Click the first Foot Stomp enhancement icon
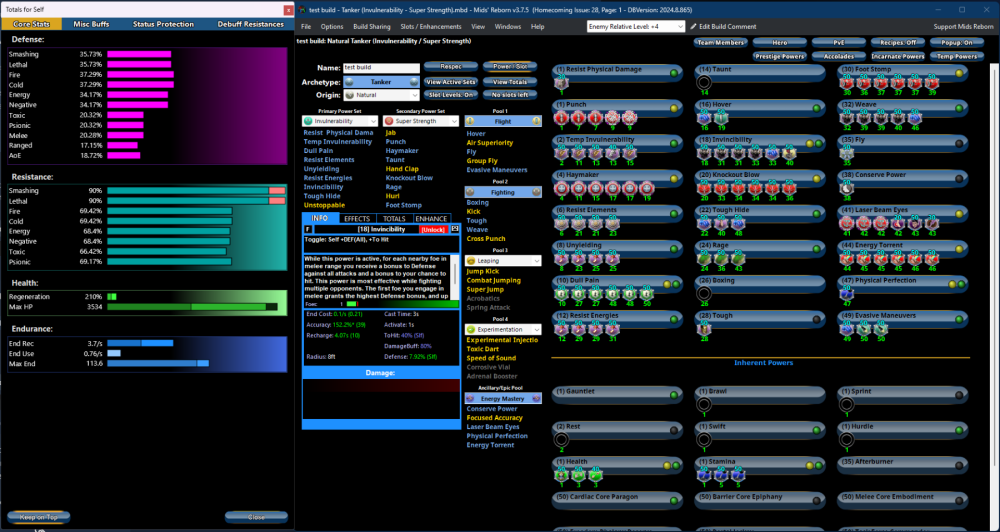1000x532 pixels. 847,82
